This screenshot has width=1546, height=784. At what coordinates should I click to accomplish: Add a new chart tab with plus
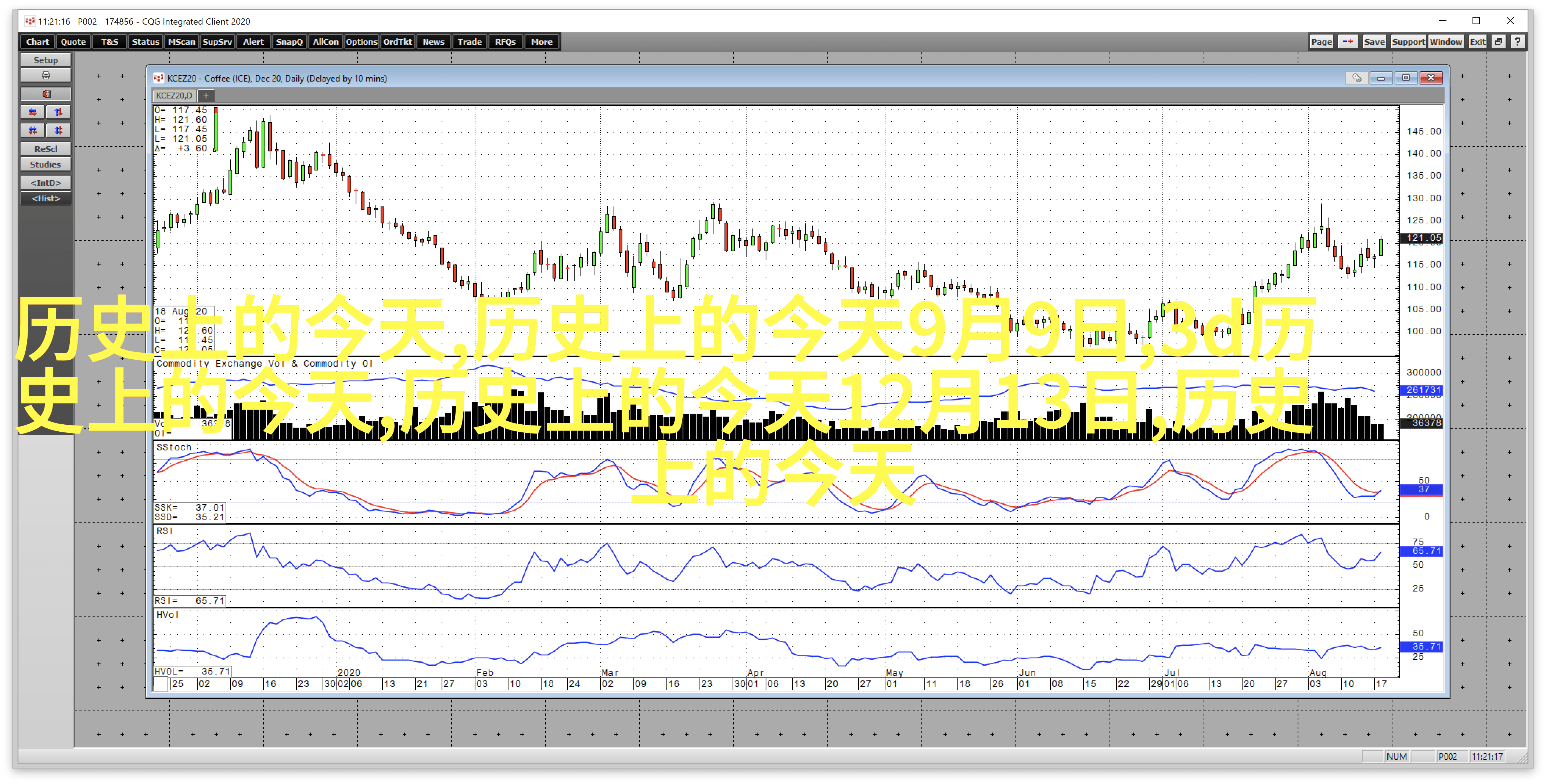pyautogui.click(x=206, y=96)
